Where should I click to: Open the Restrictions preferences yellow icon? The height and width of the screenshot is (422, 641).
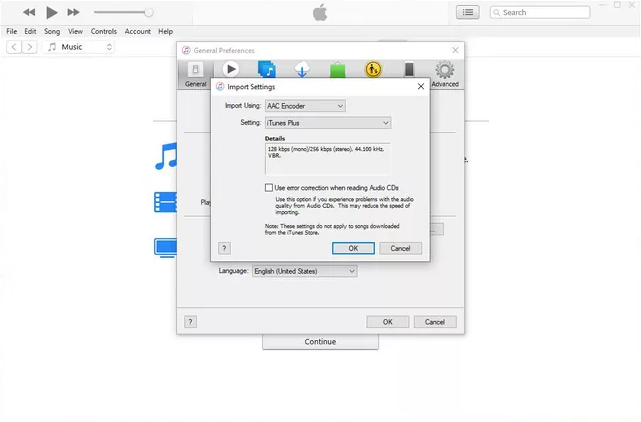373,69
